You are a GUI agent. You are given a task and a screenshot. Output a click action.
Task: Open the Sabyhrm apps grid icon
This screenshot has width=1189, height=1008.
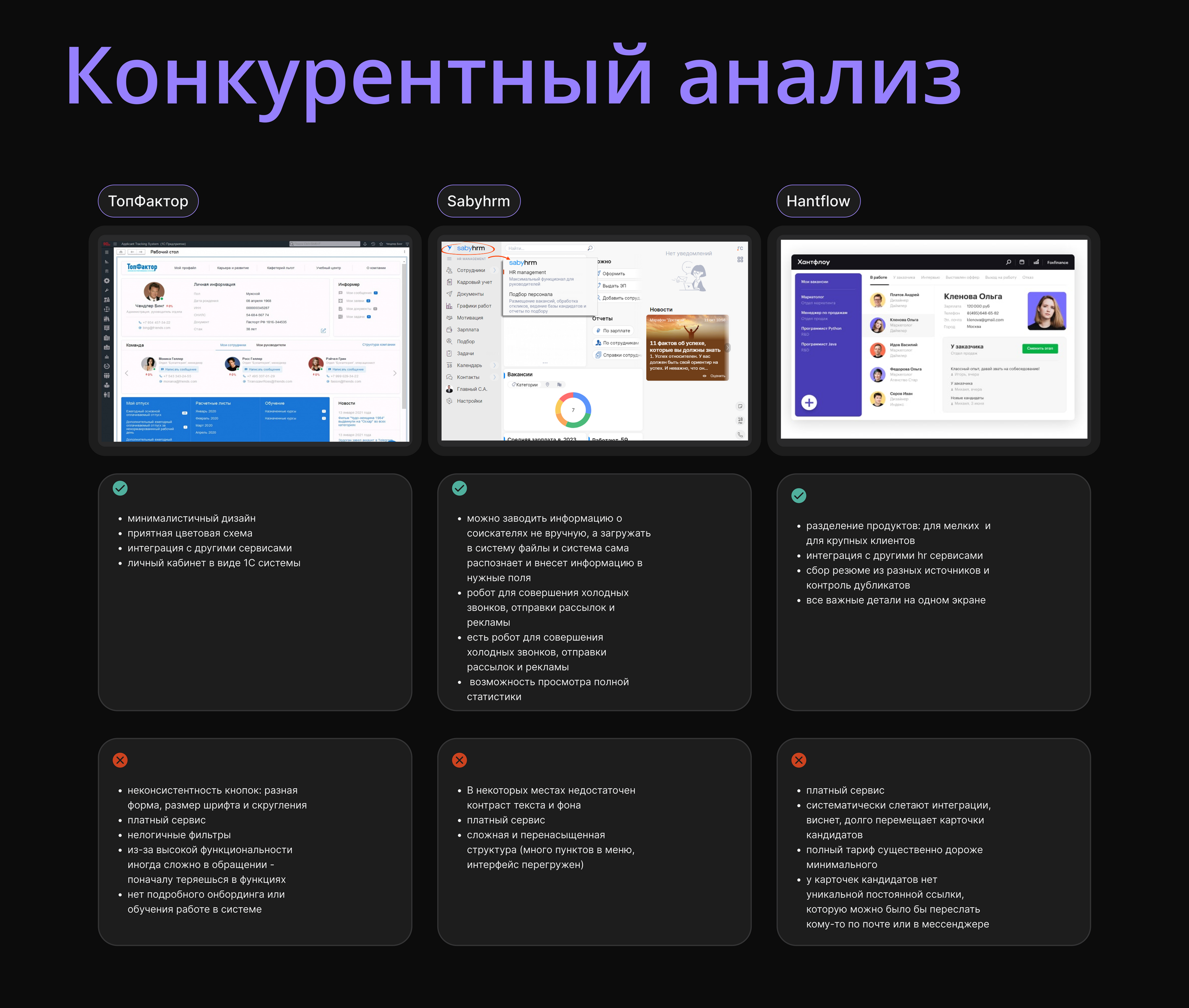(740, 259)
